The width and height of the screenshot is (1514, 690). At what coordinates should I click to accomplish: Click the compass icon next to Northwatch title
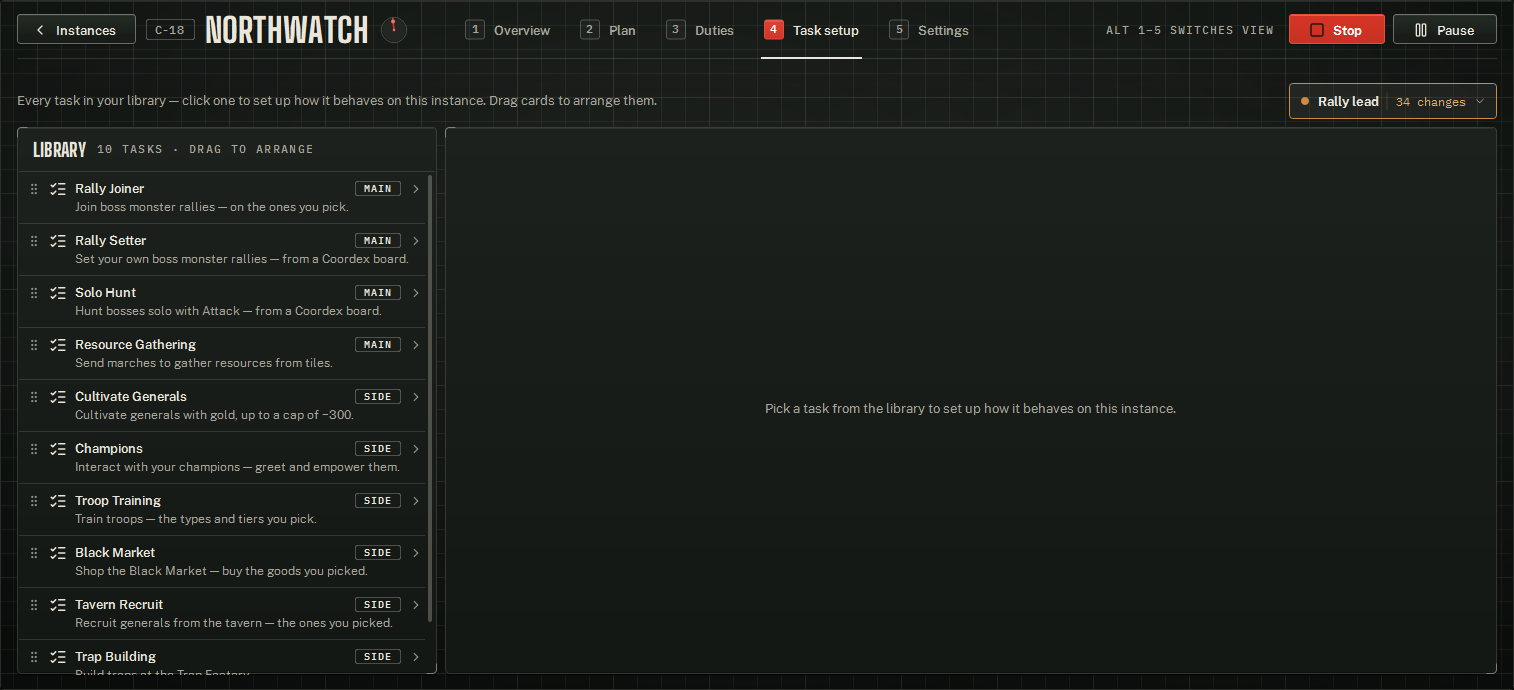394,29
